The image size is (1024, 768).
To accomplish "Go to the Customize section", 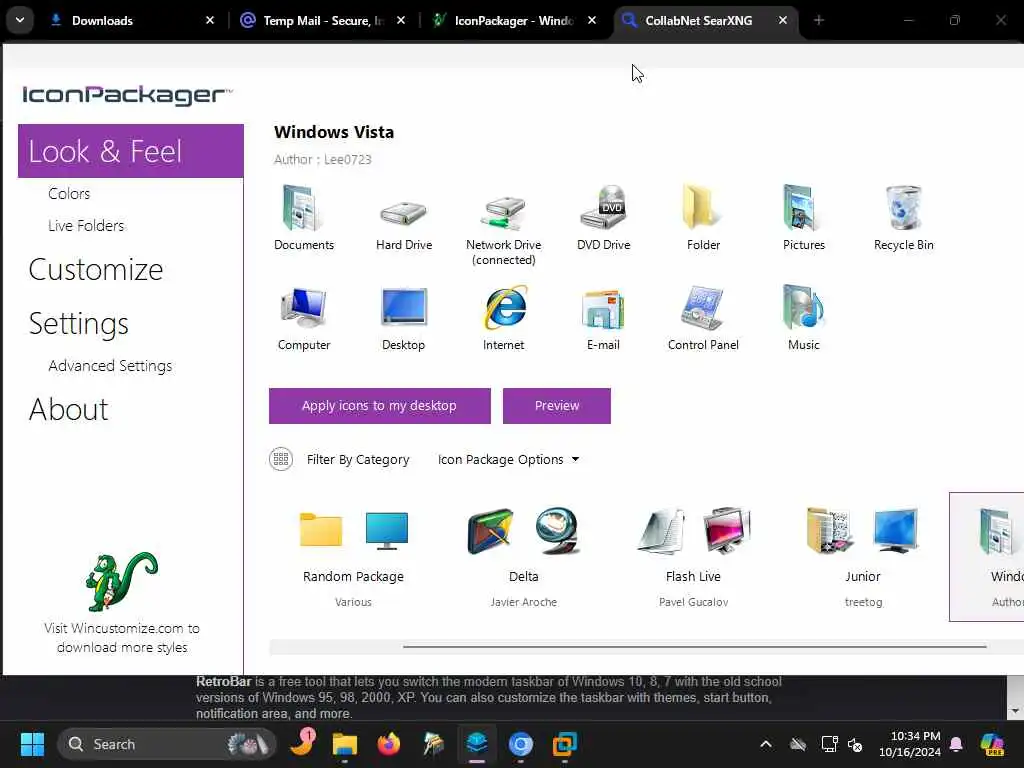I will pos(95,269).
